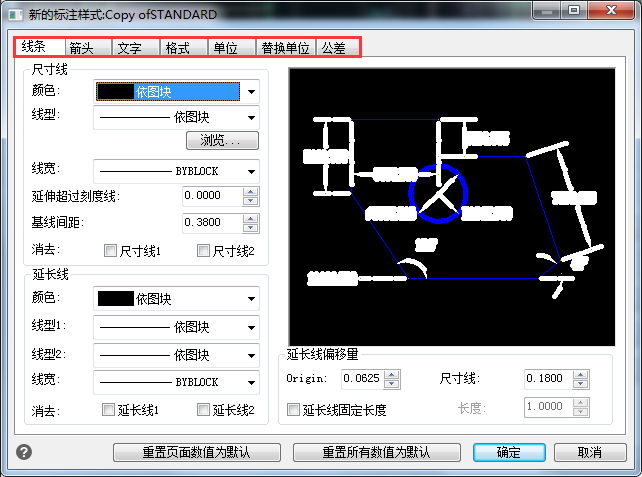The width and height of the screenshot is (642, 477).
Task: Click the 尺寸线 offset 0.1800 field
Action: pyautogui.click(x=549, y=379)
